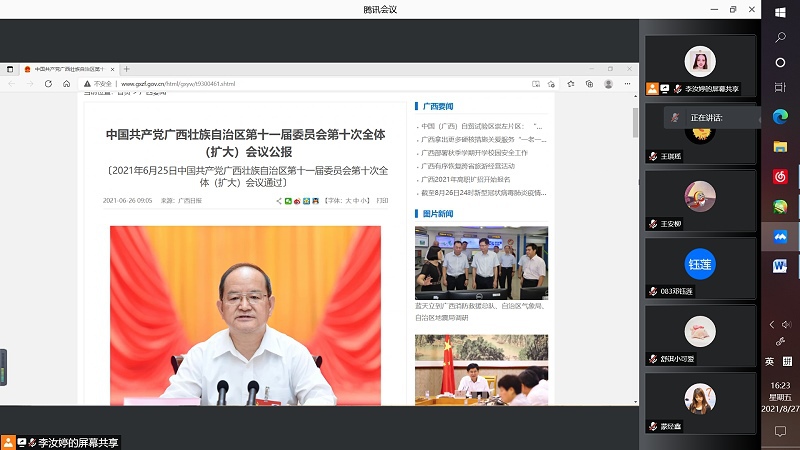Screen dimensions: 800x450
Task: Click immersive reader icon in address bar
Action: [x=536, y=84]
